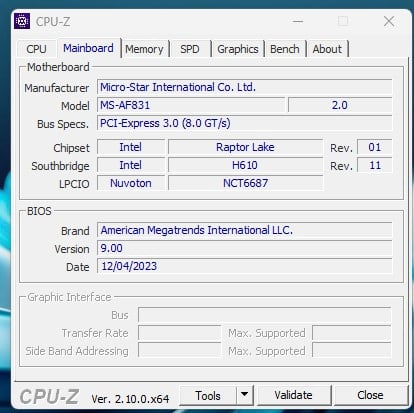Open the About tab
The image size is (414, 413).
click(x=327, y=49)
